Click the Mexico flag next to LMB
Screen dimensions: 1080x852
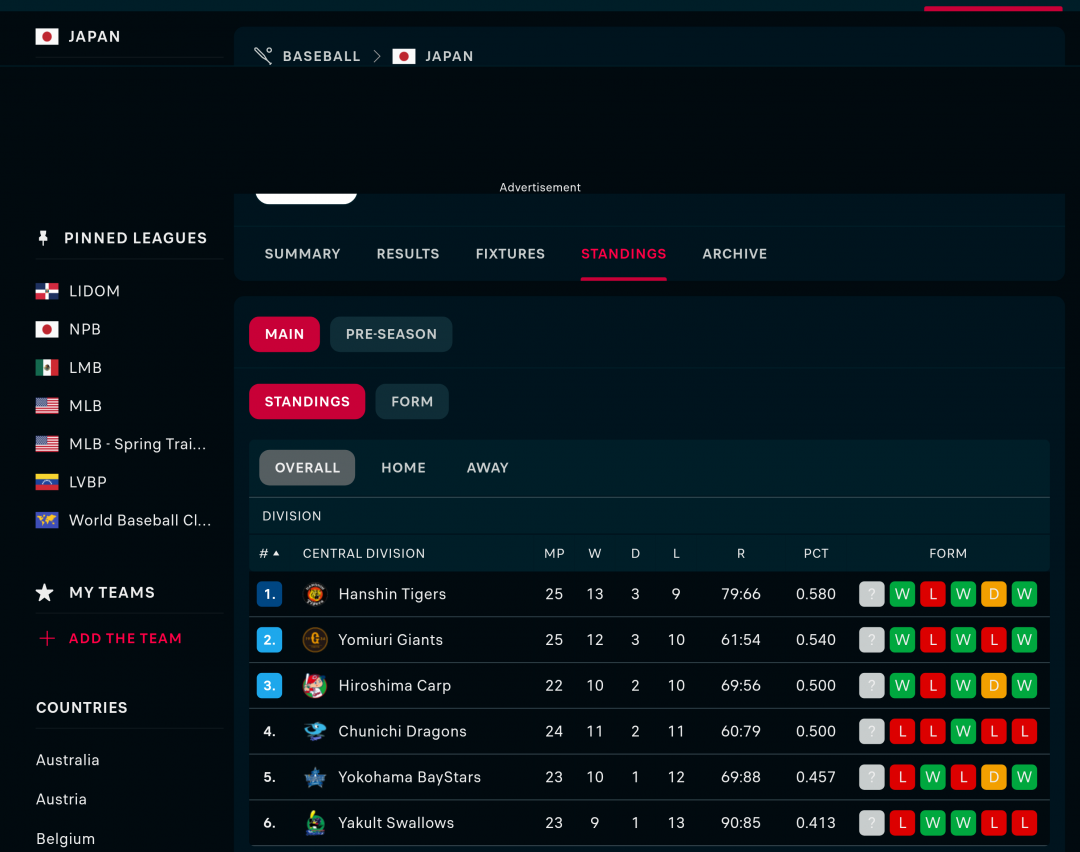[47, 368]
